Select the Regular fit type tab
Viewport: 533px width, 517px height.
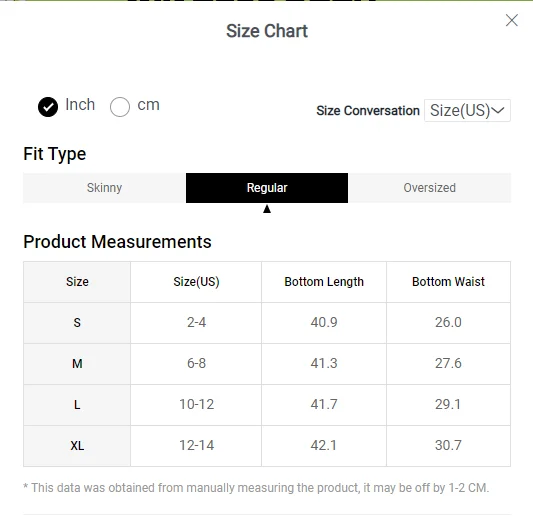point(267,188)
